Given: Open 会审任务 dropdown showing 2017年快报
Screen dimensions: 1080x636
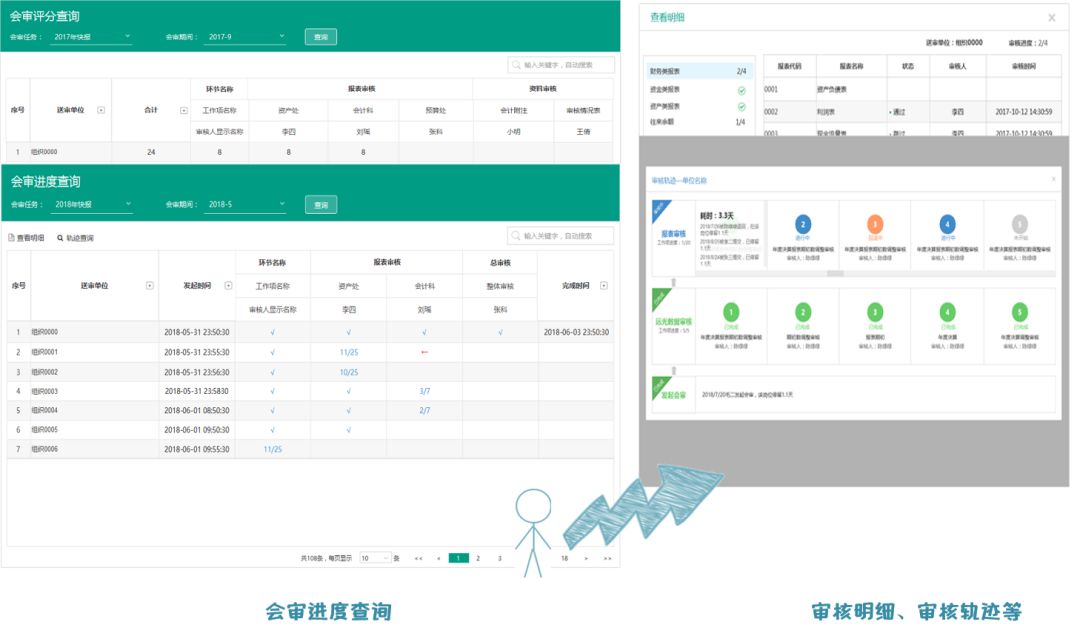Looking at the screenshot, I should click(x=91, y=37).
